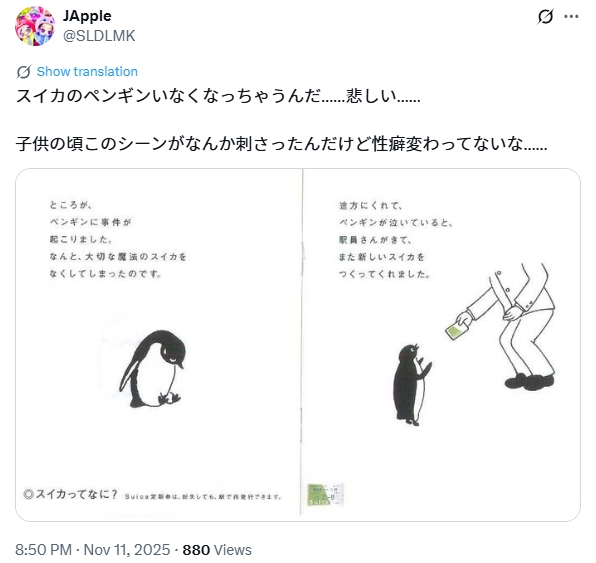Select the tweet paragraph starting 子供の頃
The image size is (596, 563).
[281, 144]
